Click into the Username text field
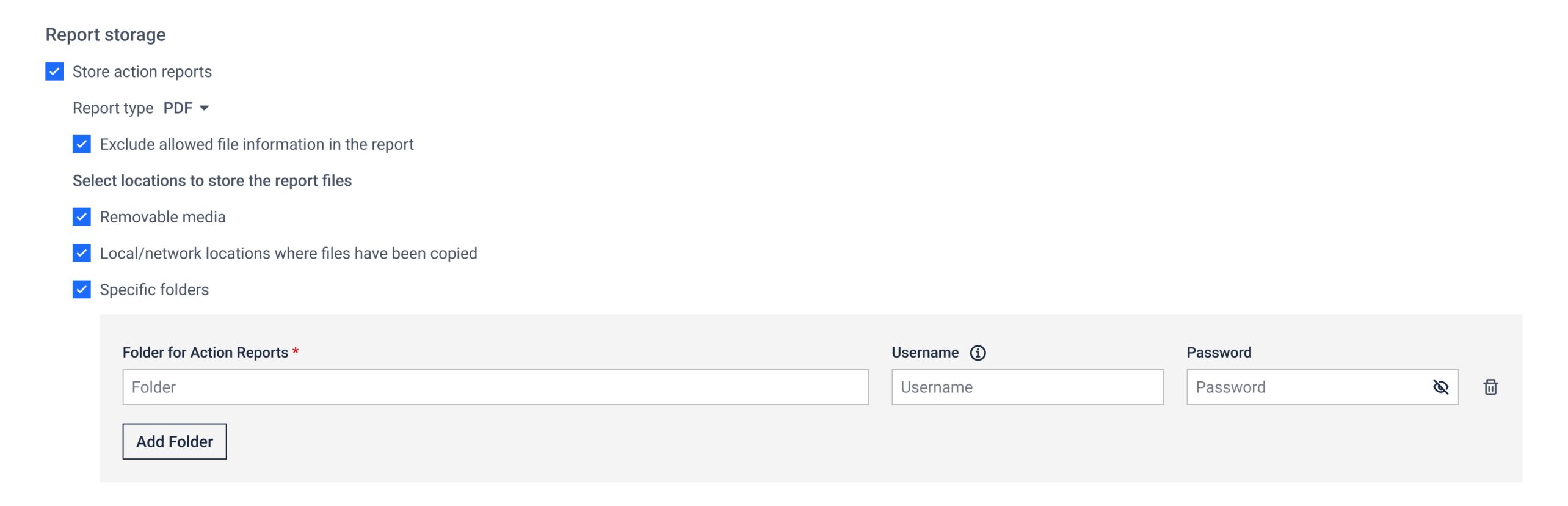Viewport: 1568px width, 506px height. click(1027, 387)
